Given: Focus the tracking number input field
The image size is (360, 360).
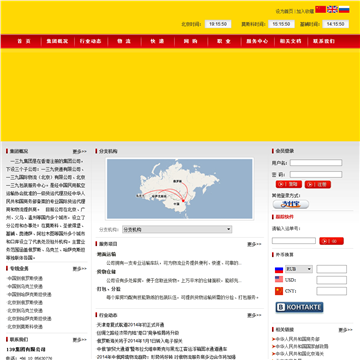Looking at the screenshot, I should coord(294,241).
